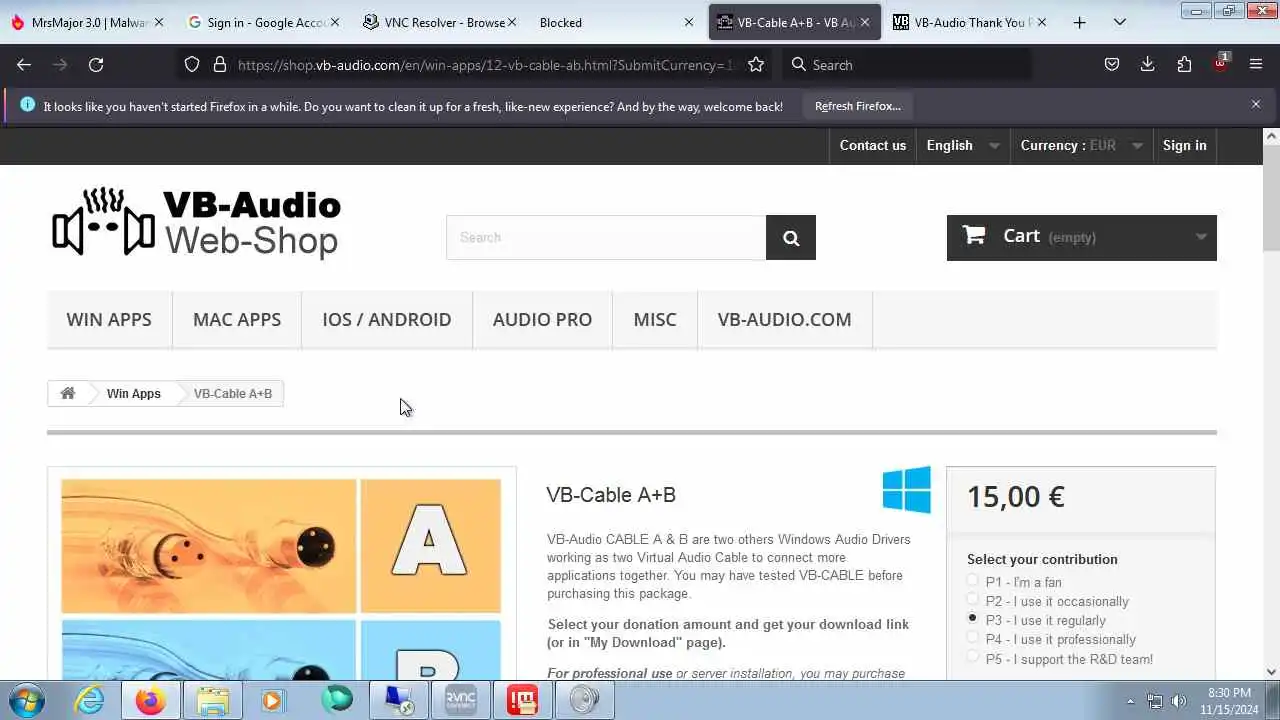The image size is (1280, 720).
Task: Select P1 - I'm a fan
Action: point(973,581)
